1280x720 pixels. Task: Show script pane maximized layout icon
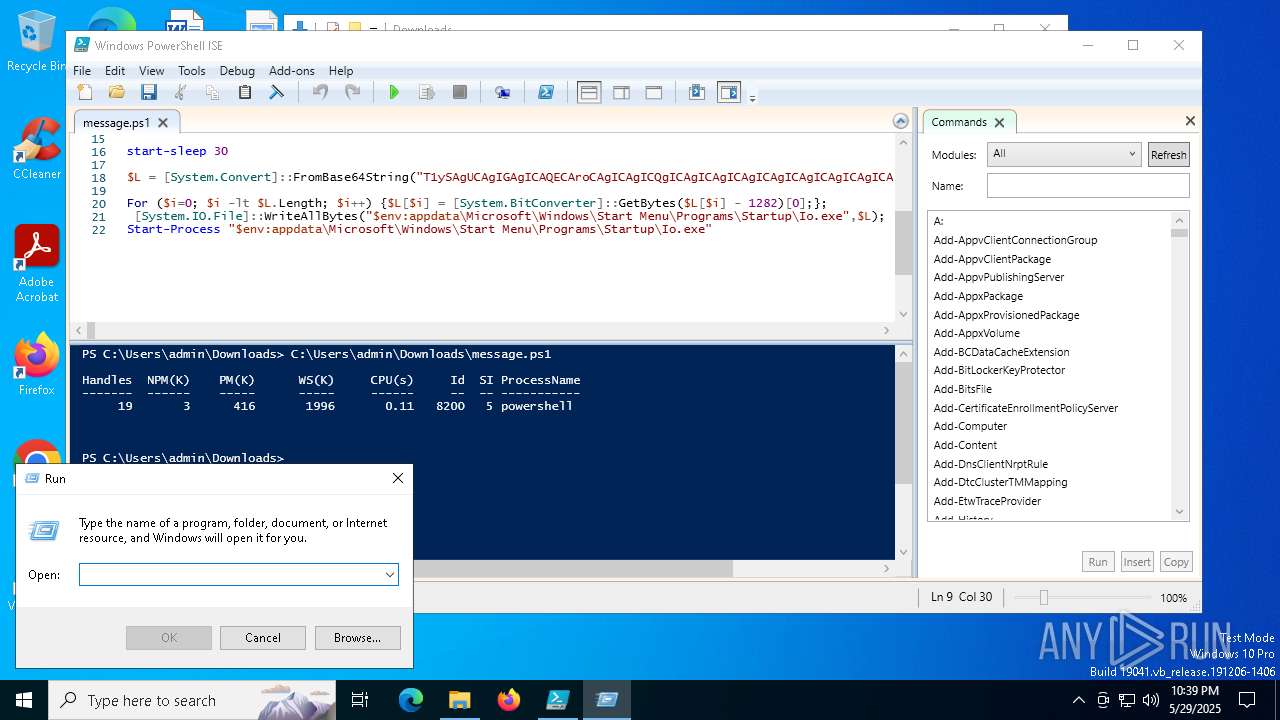tap(654, 92)
